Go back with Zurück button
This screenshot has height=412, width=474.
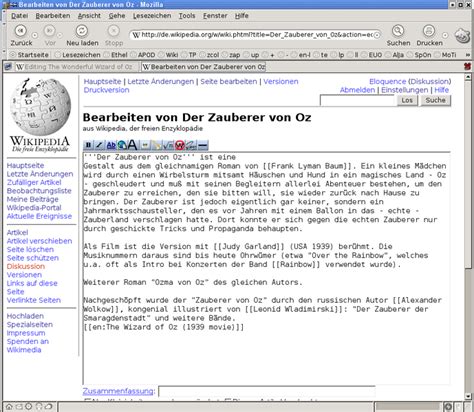21,35
